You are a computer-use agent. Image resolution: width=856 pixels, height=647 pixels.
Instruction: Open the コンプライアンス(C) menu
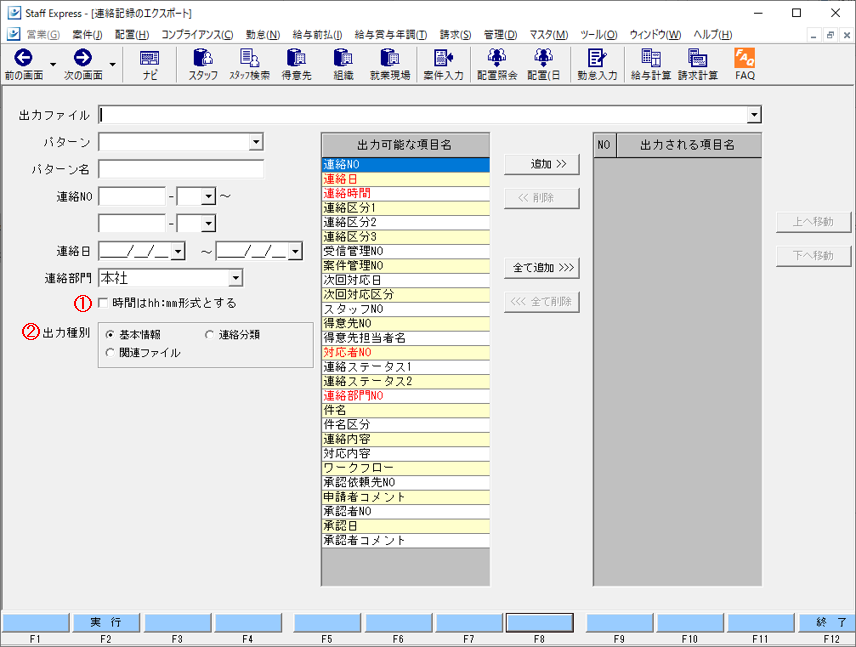click(197, 34)
